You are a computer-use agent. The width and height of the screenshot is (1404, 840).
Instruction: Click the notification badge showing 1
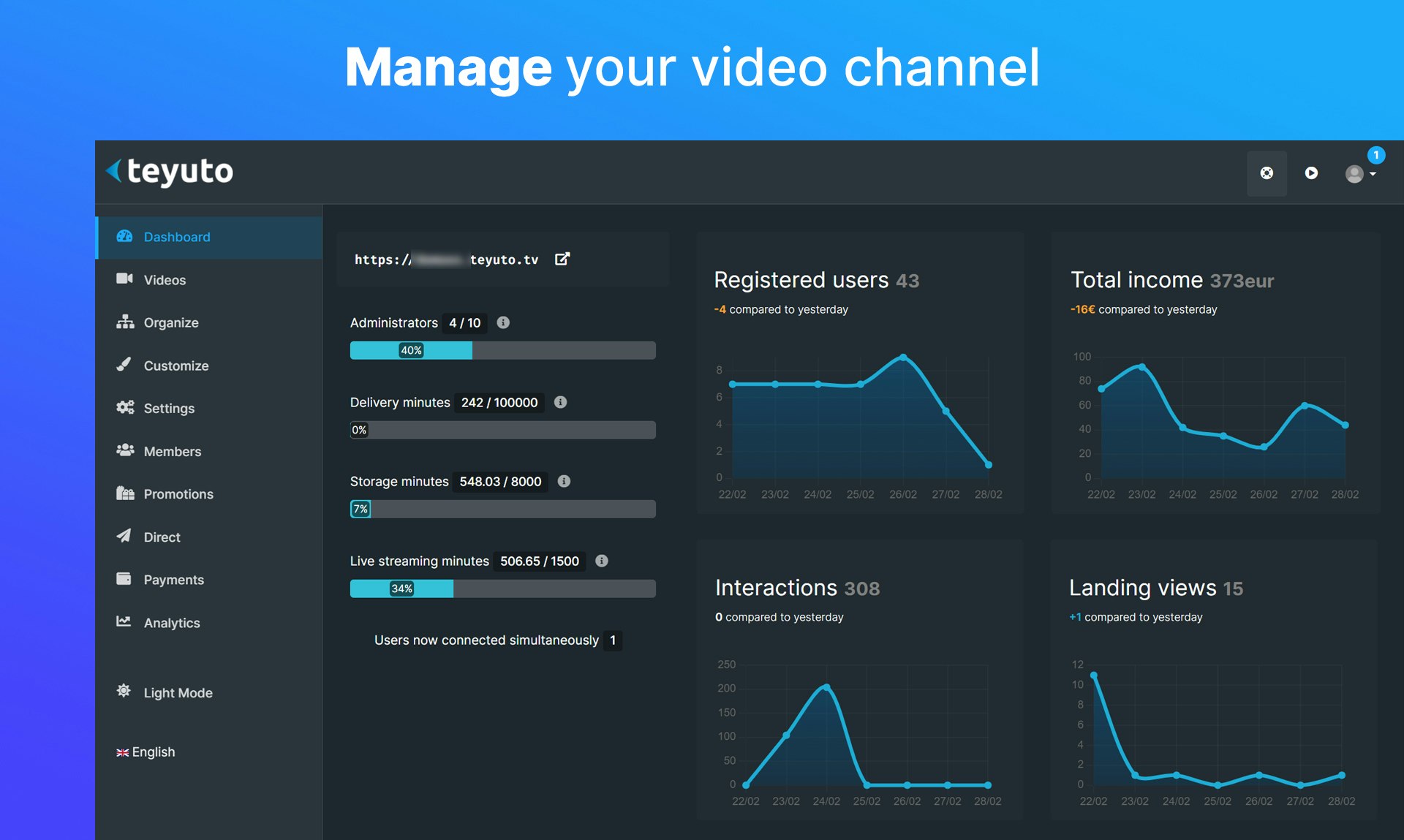tap(1375, 155)
